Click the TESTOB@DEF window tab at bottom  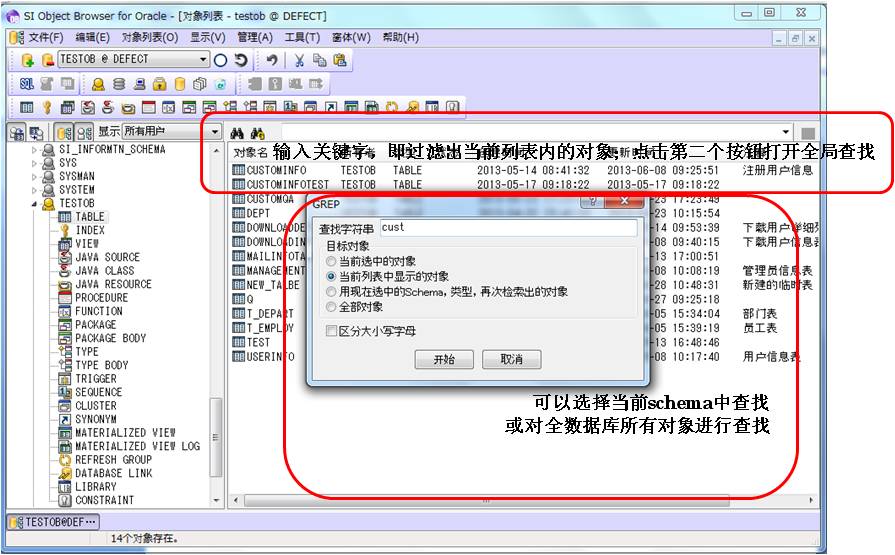coord(53,522)
